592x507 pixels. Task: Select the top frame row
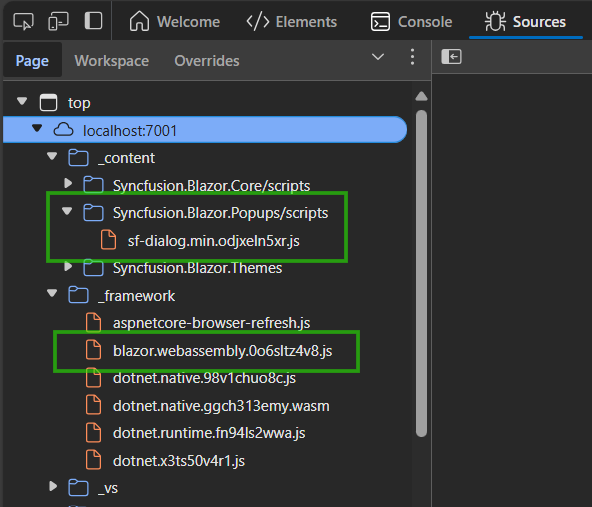point(206,103)
